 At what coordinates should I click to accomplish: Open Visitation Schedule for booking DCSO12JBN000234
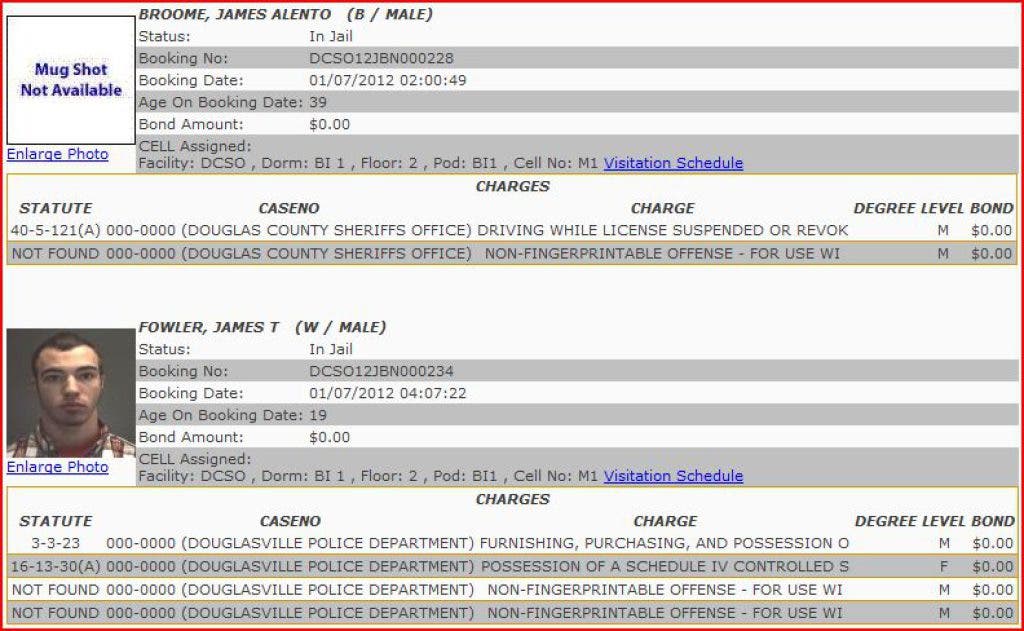click(x=673, y=476)
